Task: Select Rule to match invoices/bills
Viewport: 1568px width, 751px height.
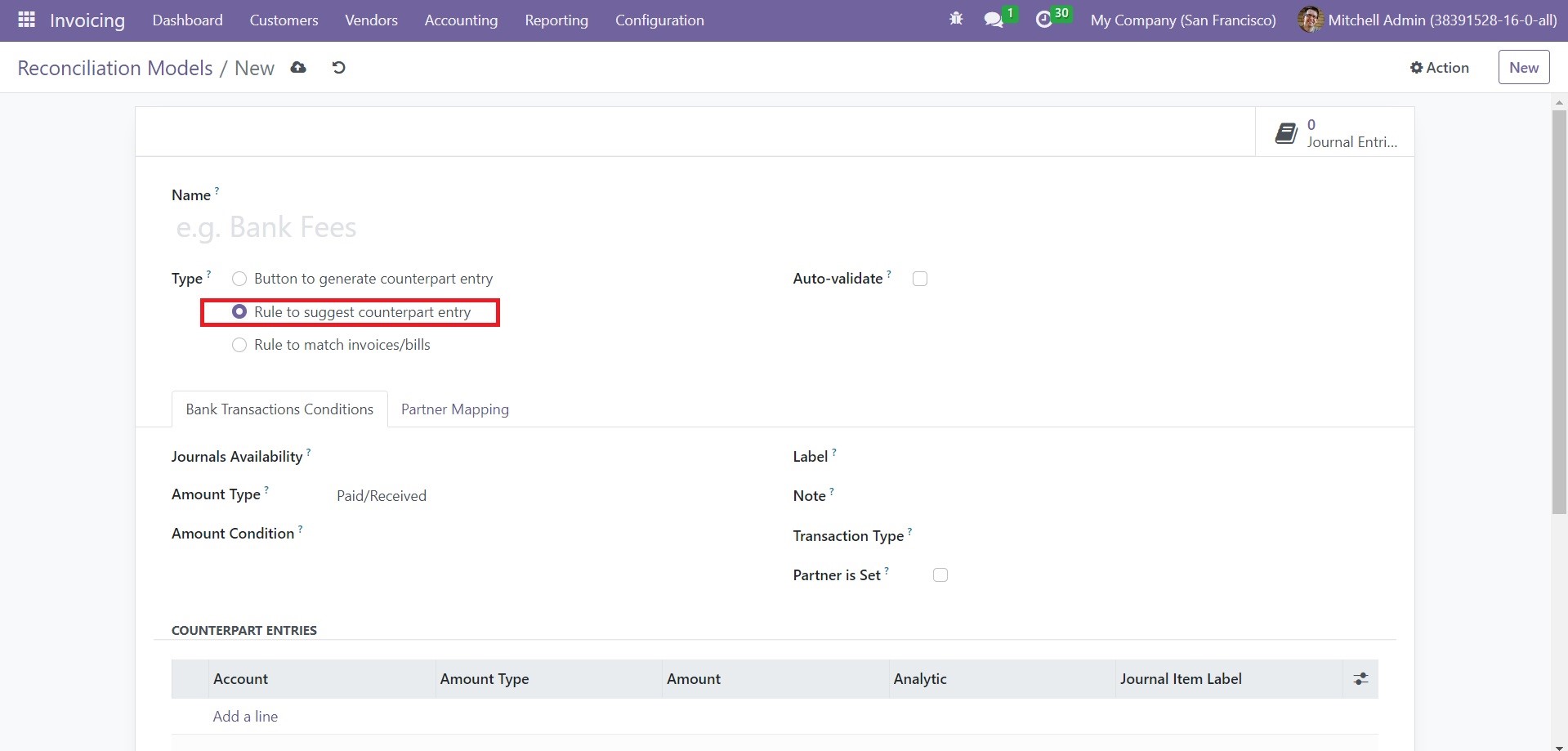Action: [239, 345]
